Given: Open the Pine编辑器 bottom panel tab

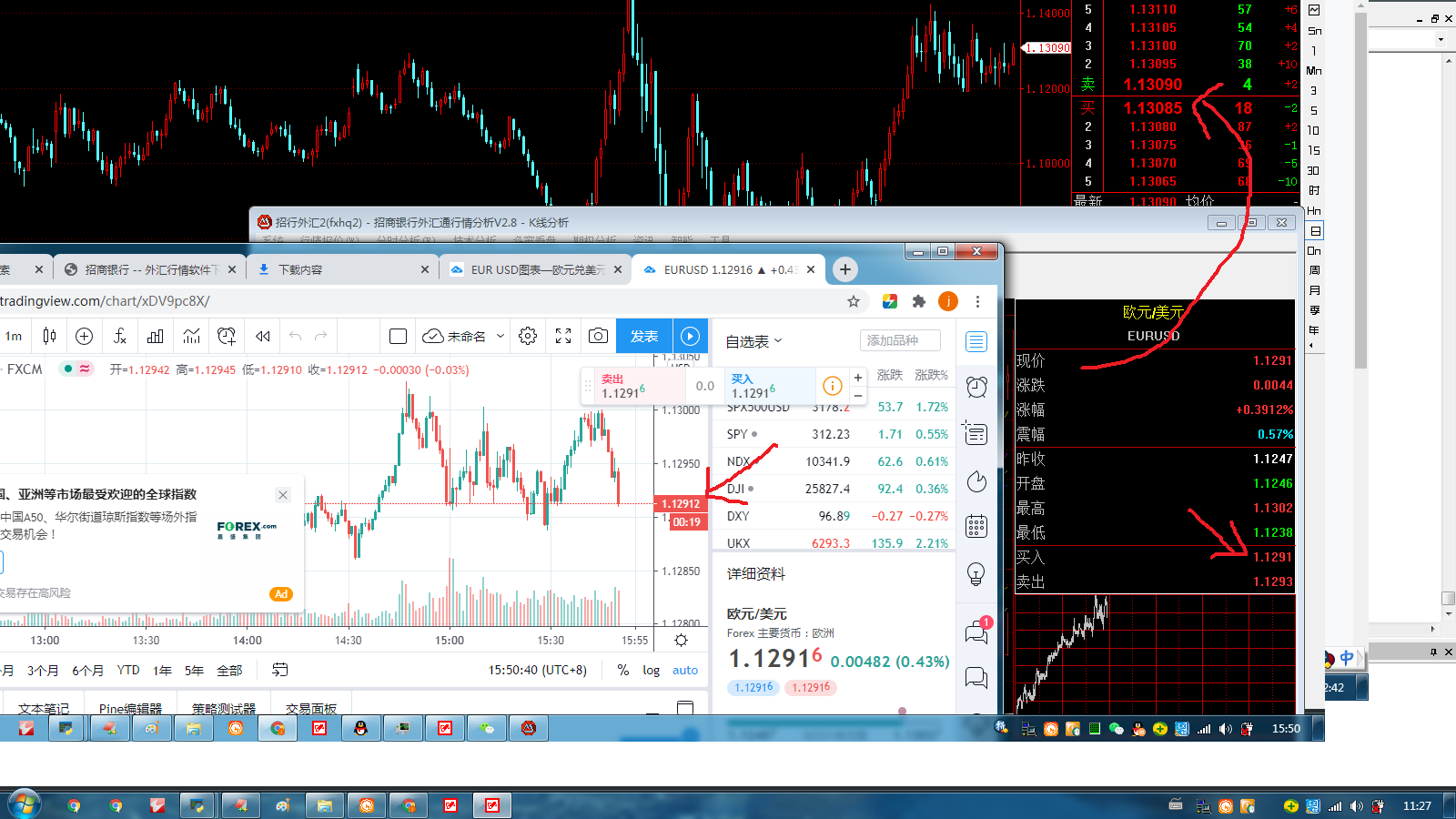Looking at the screenshot, I should pos(130,708).
